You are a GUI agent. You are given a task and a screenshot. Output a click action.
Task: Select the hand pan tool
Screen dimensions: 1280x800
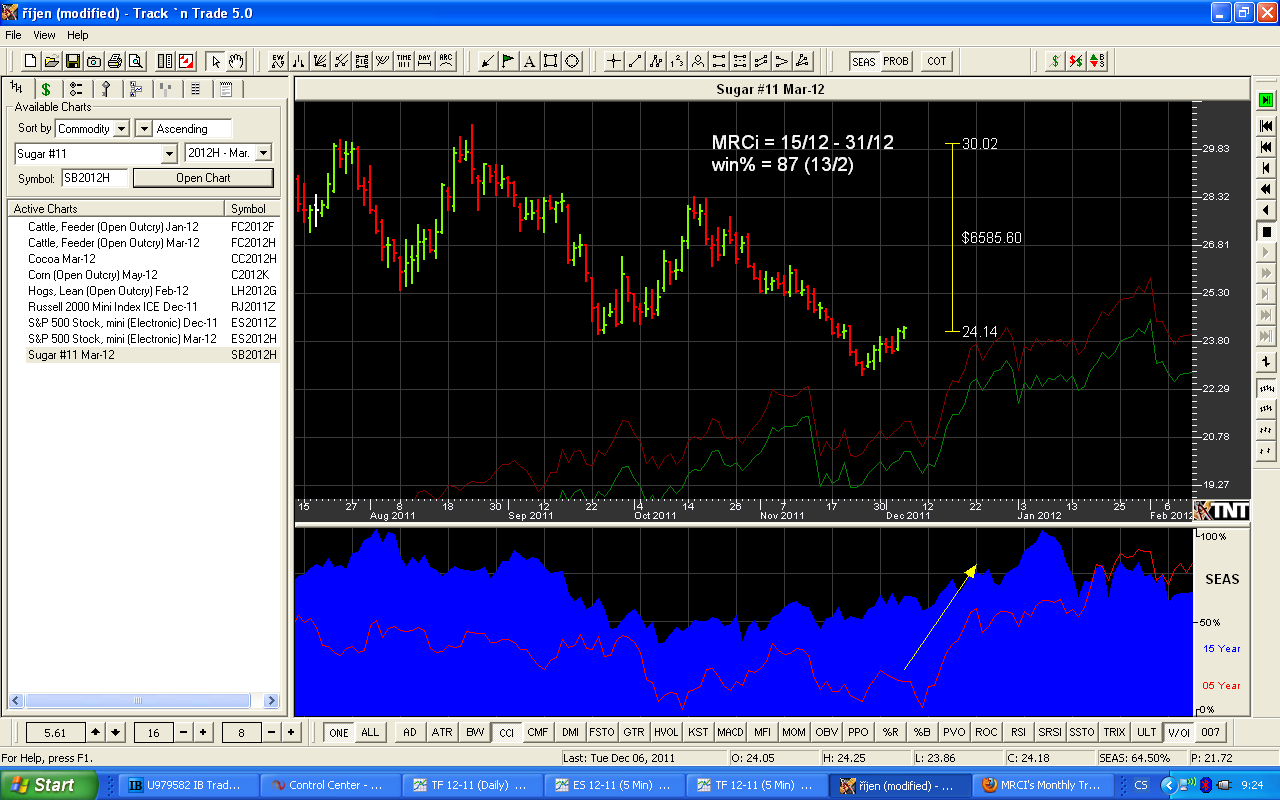tap(236, 61)
